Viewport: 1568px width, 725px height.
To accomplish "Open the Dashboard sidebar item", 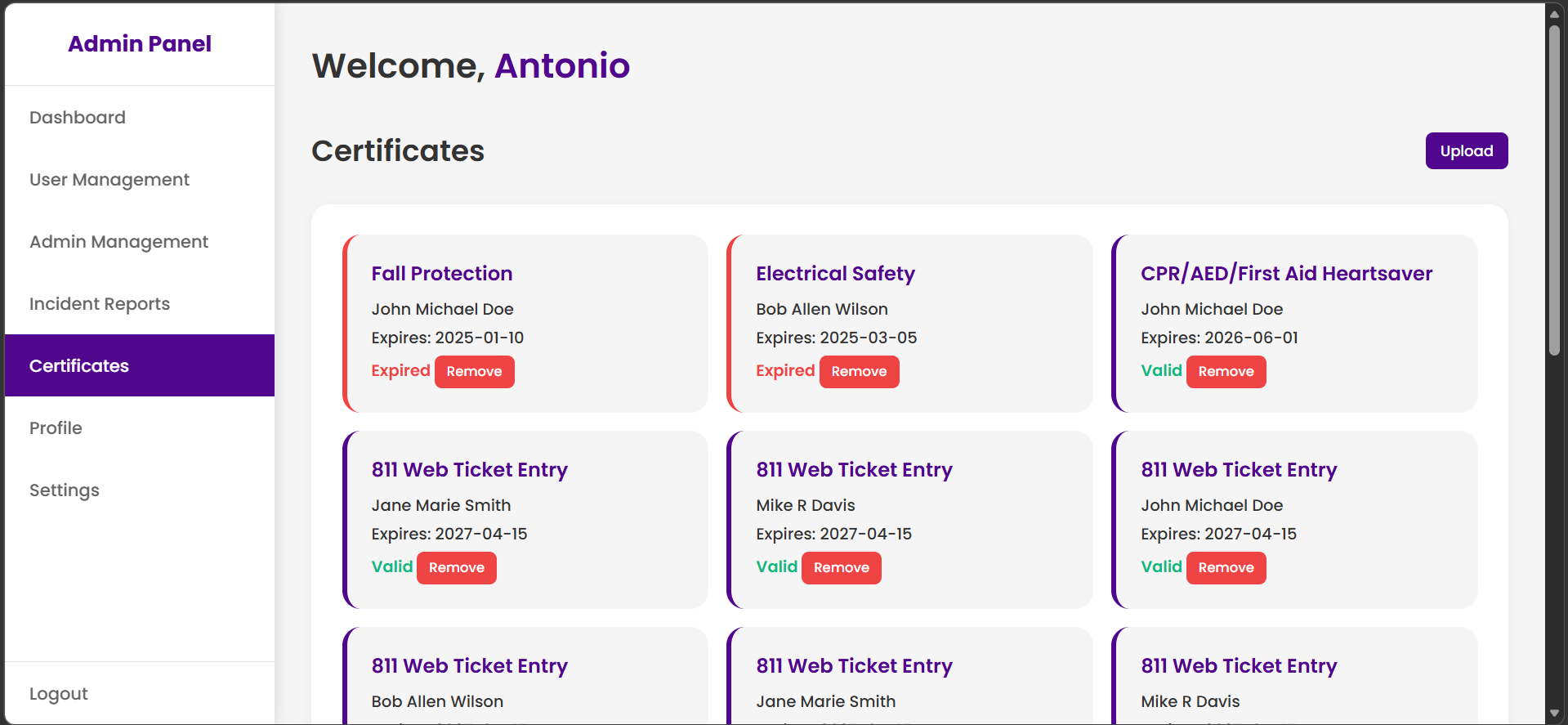I will point(78,118).
